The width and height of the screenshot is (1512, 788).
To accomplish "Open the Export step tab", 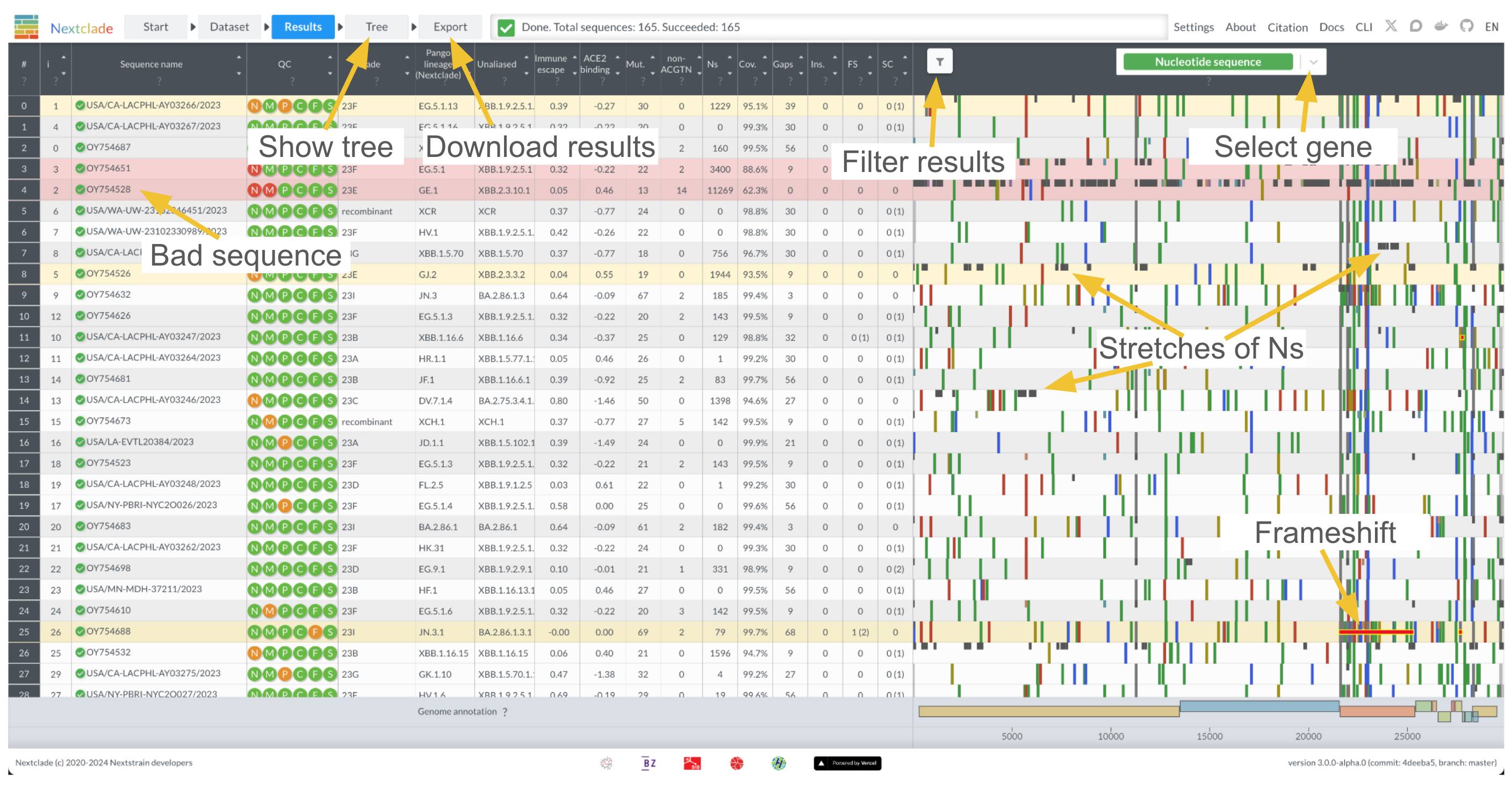I will coord(450,27).
